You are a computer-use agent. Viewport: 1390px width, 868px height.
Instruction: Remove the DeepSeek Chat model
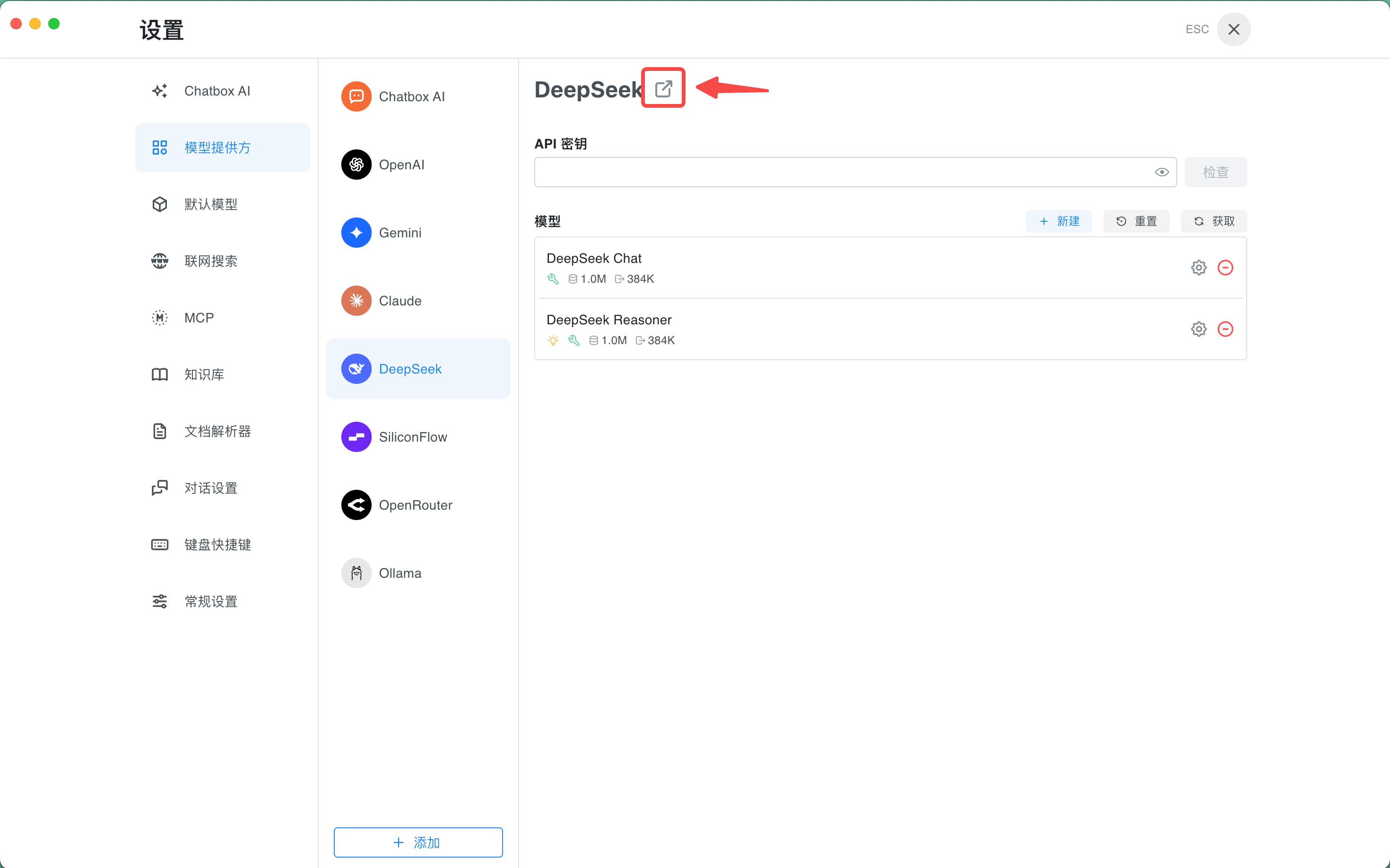[1225, 268]
